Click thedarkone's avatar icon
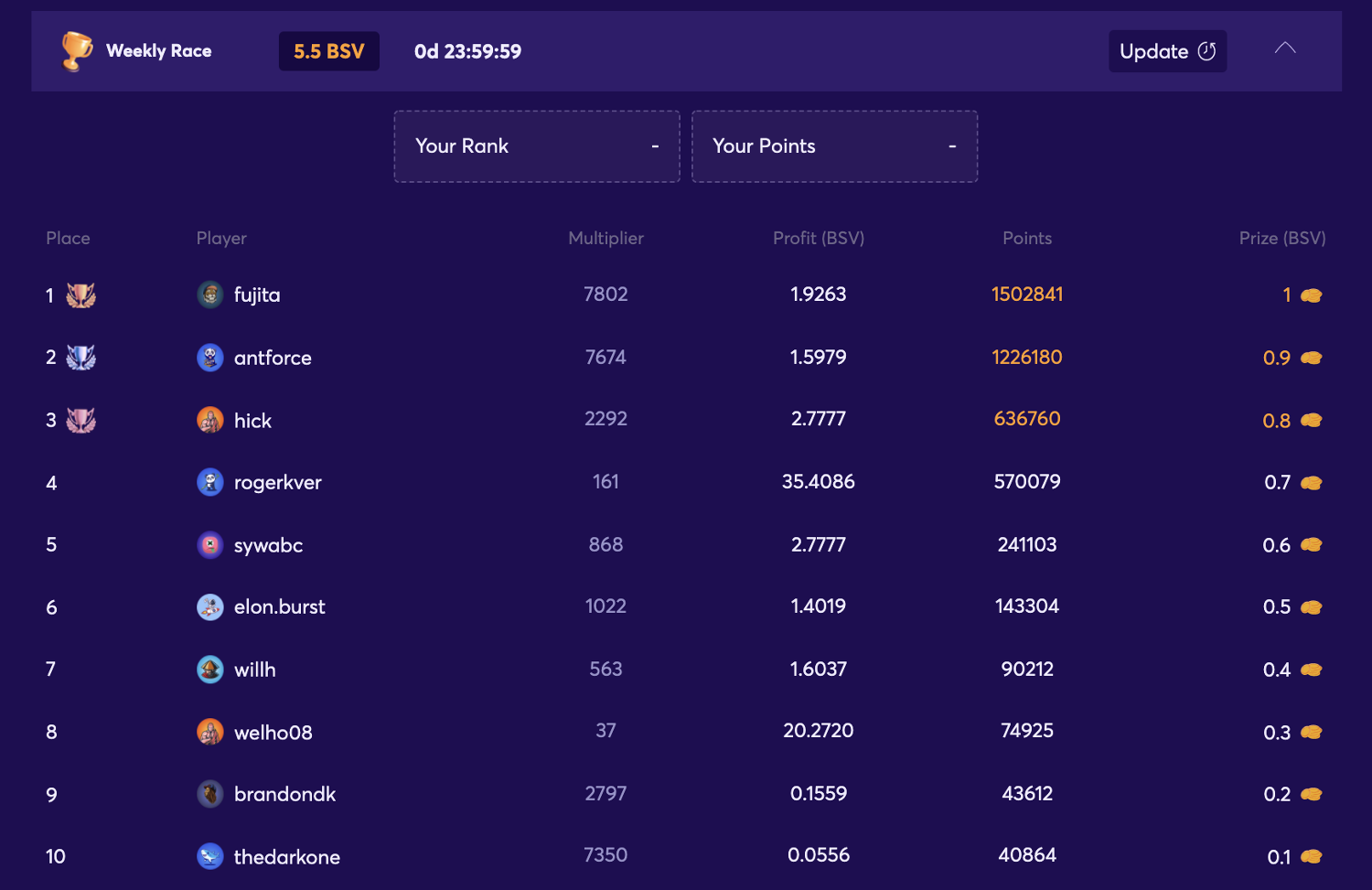The height and width of the screenshot is (890, 1372). pyautogui.click(x=210, y=856)
